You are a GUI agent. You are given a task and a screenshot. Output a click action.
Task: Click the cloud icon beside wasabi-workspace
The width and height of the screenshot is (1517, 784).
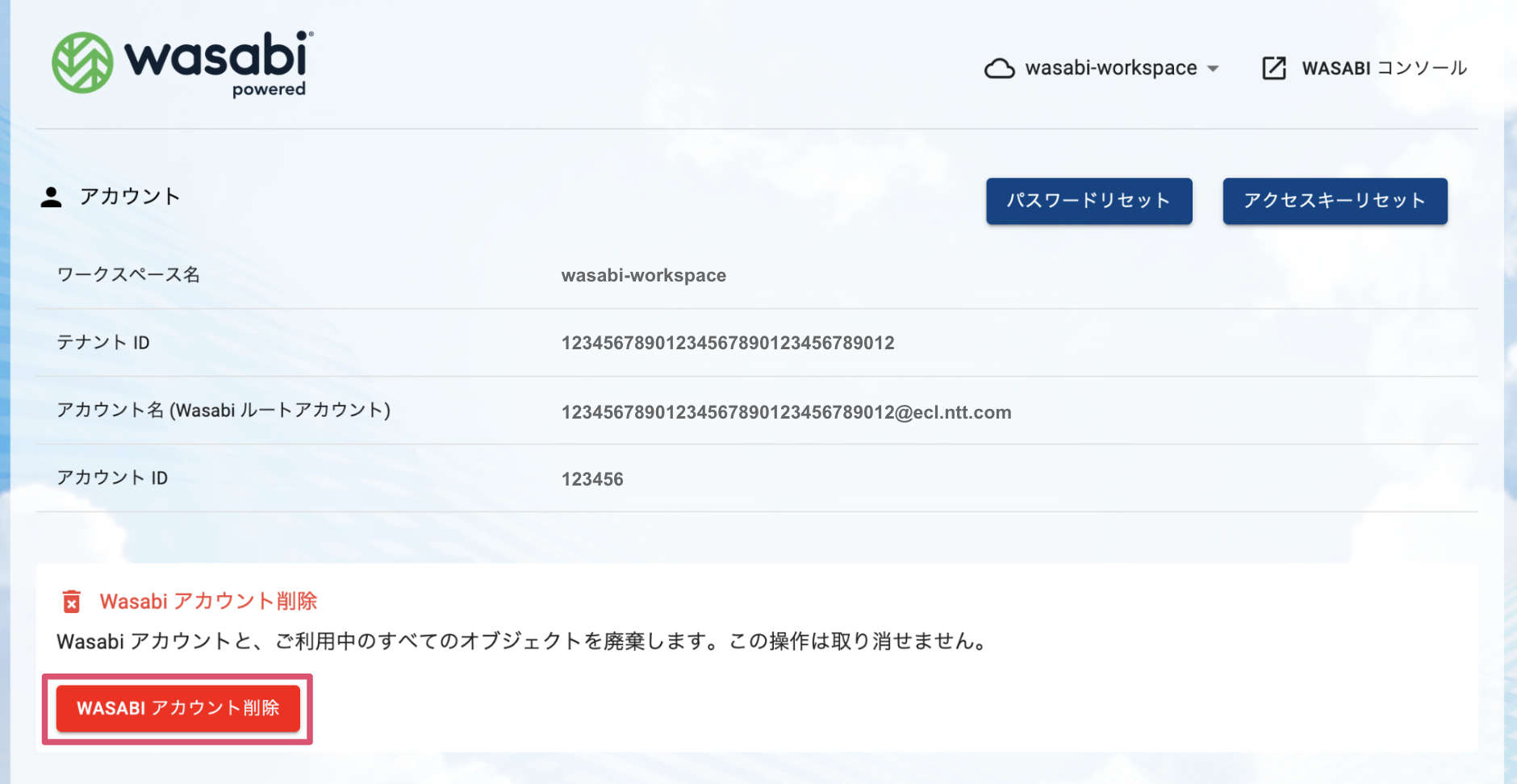click(x=1000, y=69)
